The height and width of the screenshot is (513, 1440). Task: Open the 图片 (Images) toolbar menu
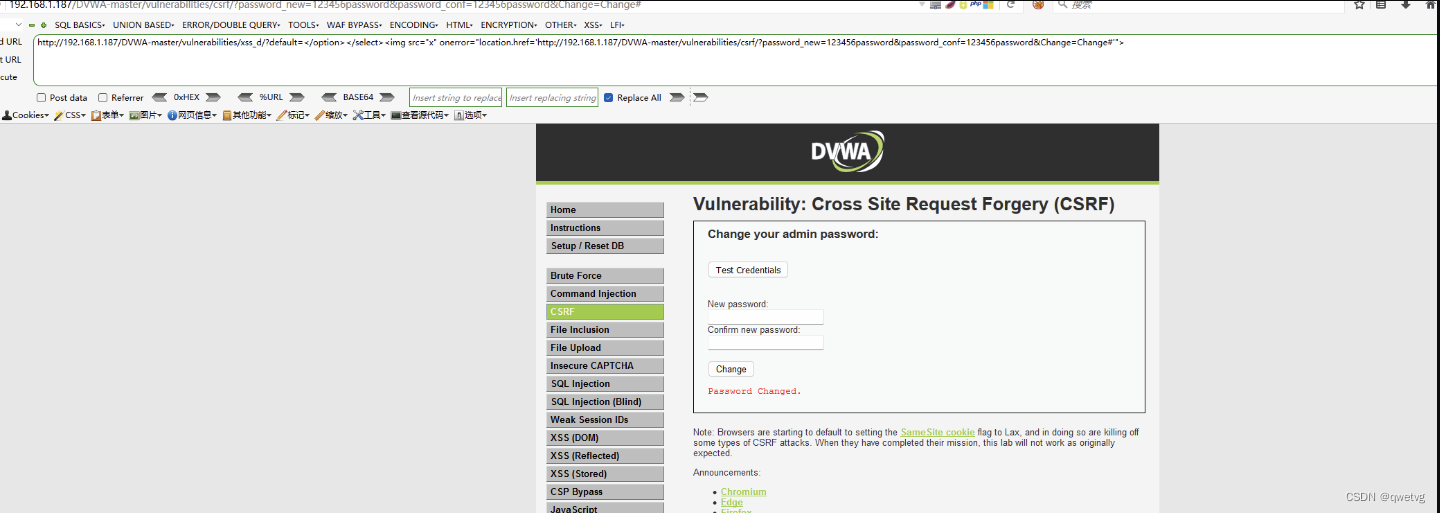click(x=146, y=115)
